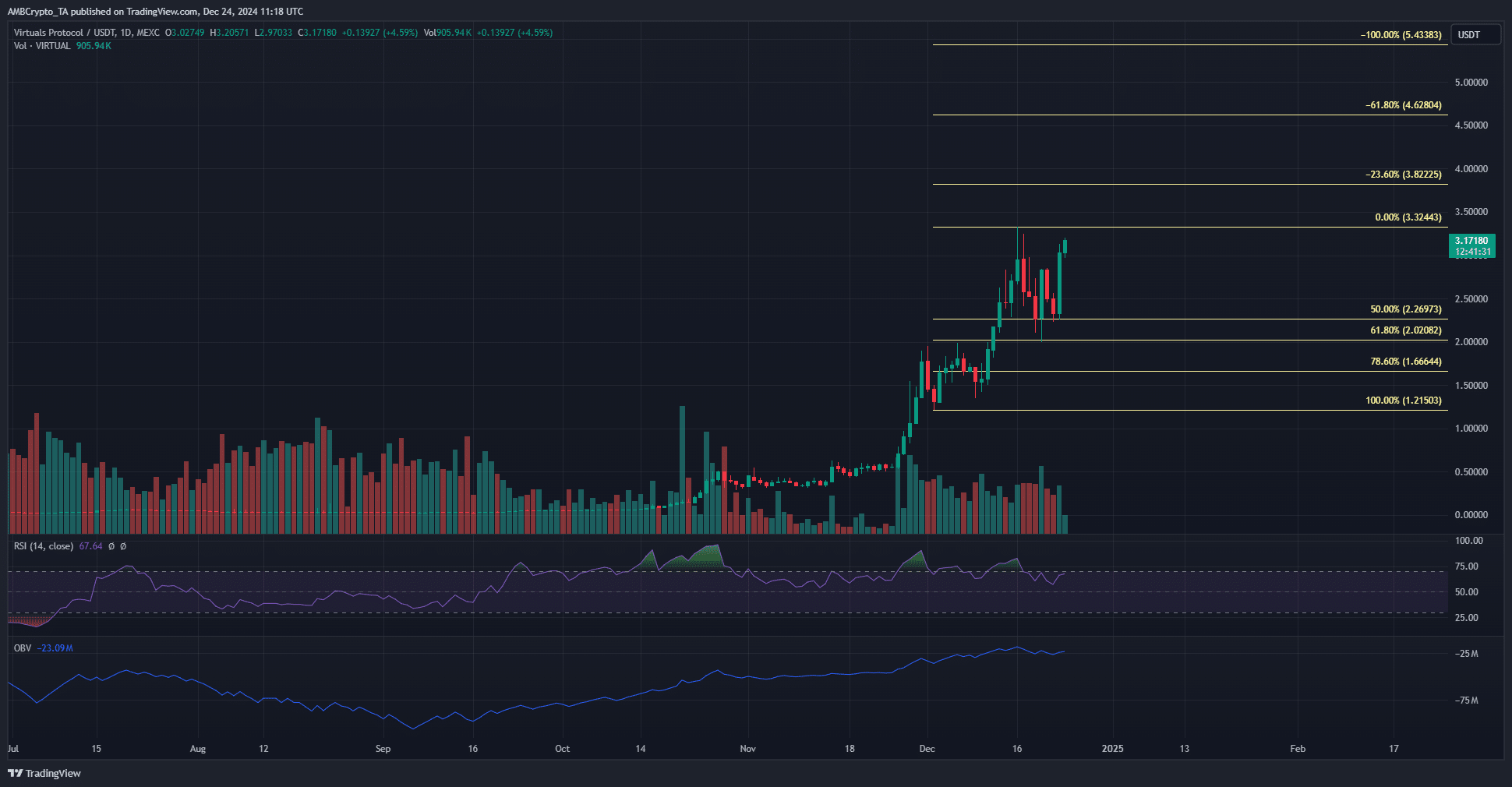Click the Virtuals Protocol / USDT symbol title
Image resolution: width=1512 pixels, height=787 pixels.
(x=87, y=33)
